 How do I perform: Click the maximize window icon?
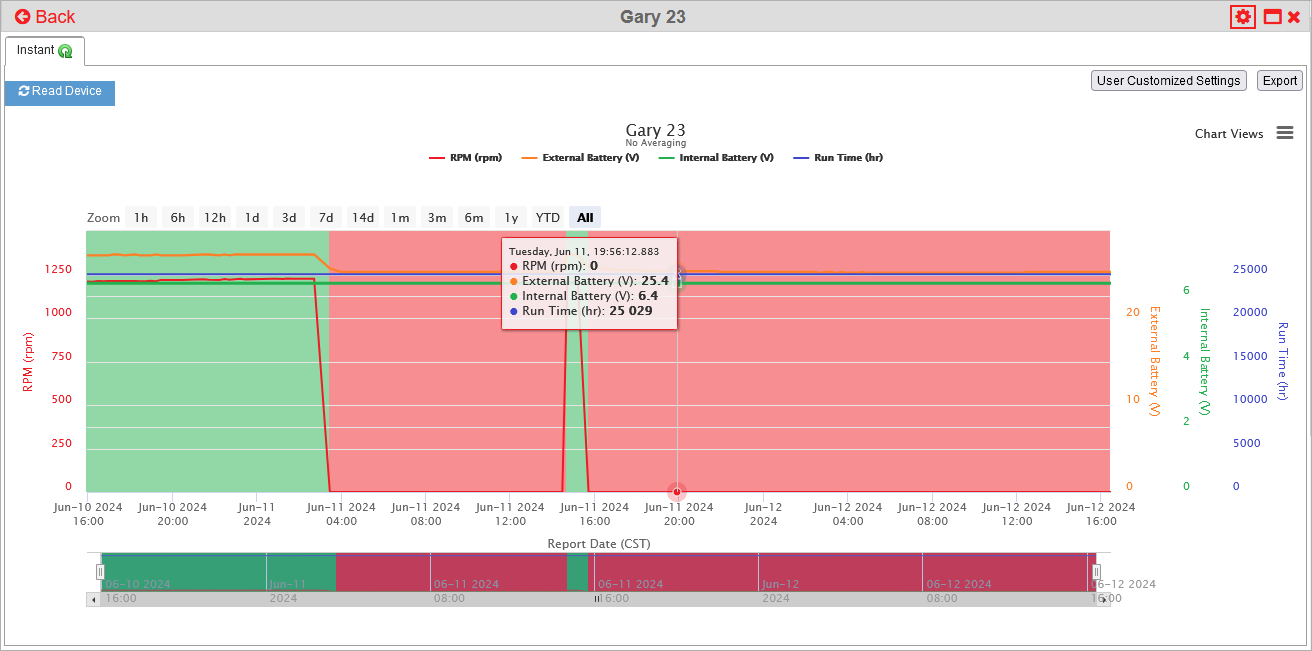(x=1273, y=17)
